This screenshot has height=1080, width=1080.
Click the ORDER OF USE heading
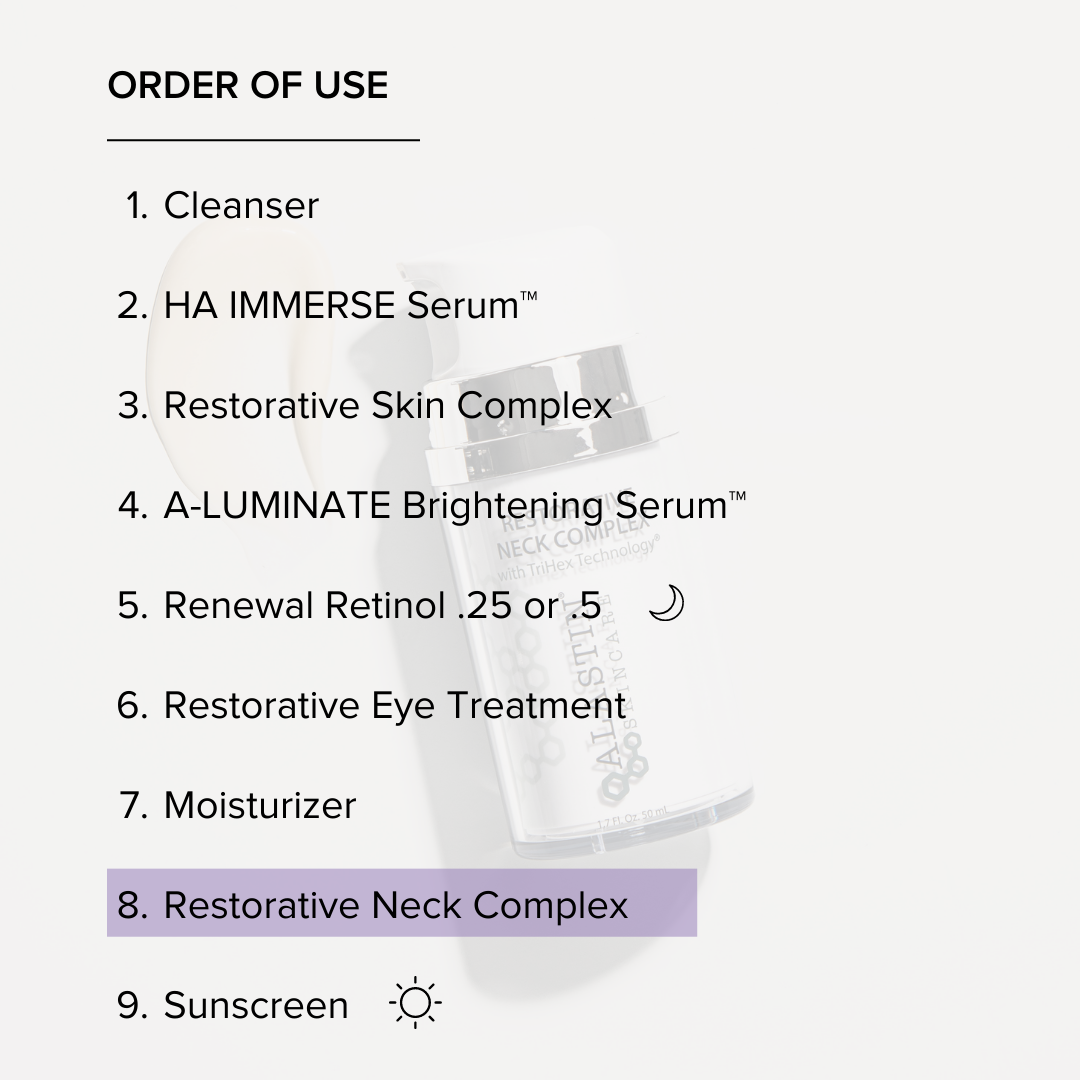click(x=247, y=85)
